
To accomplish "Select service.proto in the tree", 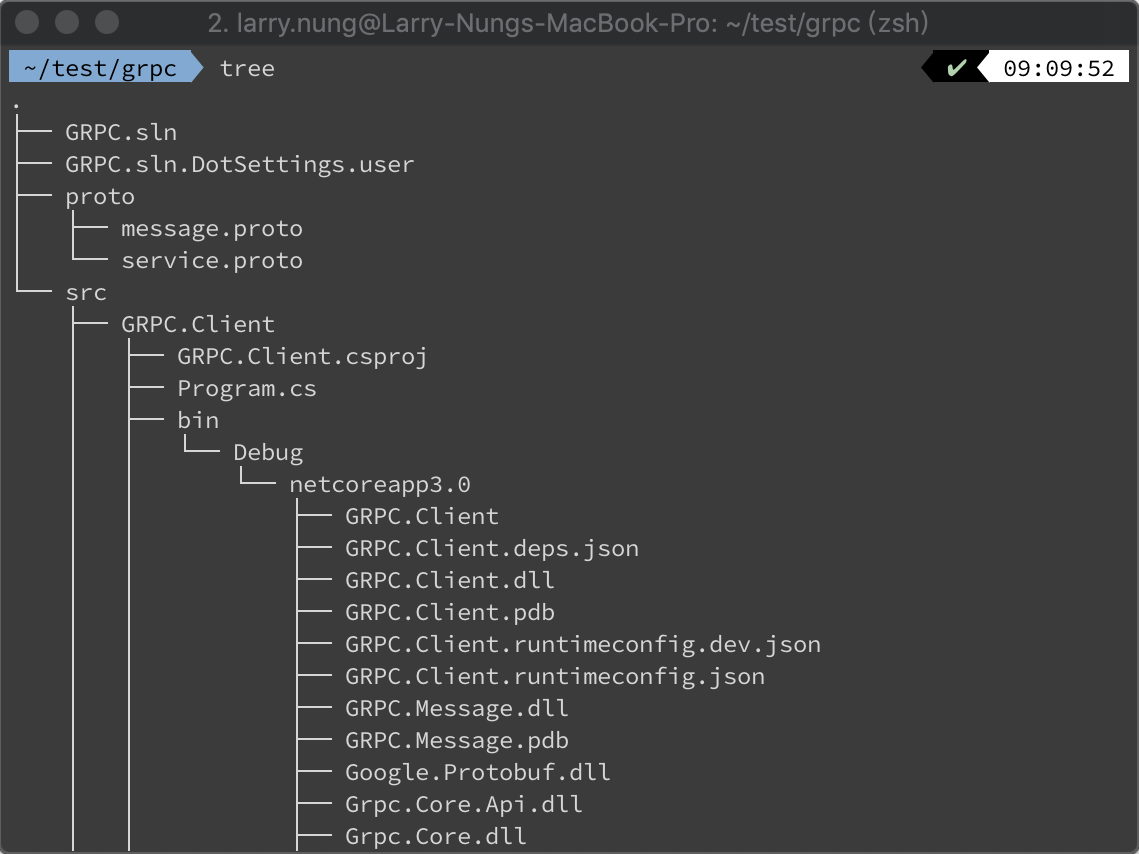I will 212,261.
